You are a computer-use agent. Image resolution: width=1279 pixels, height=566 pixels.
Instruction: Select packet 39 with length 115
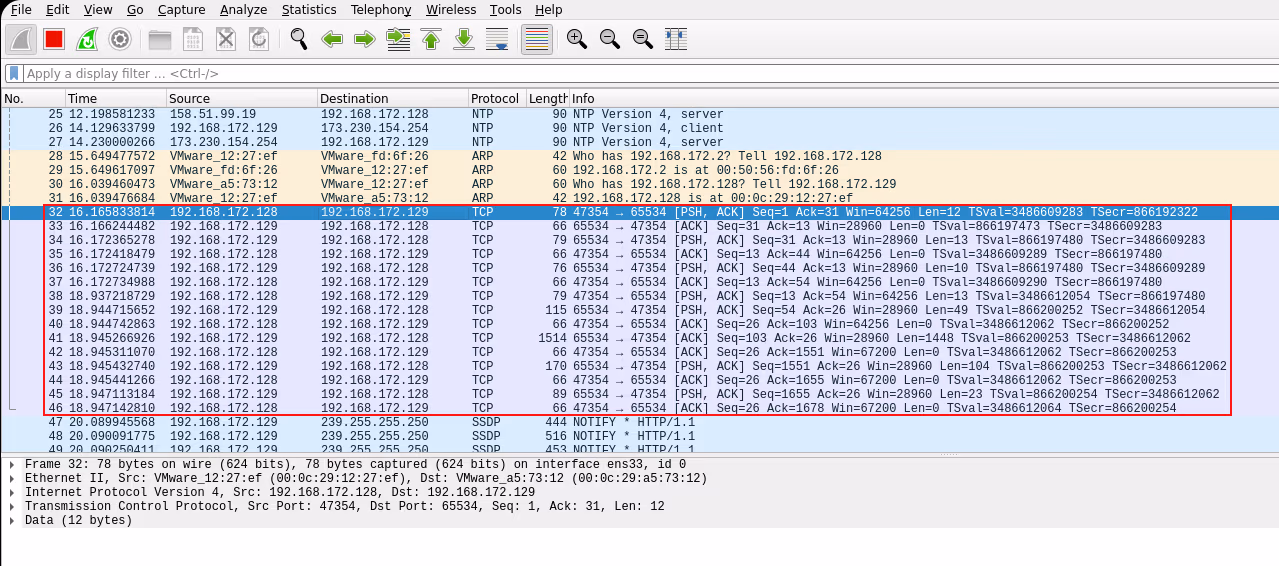(640, 310)
